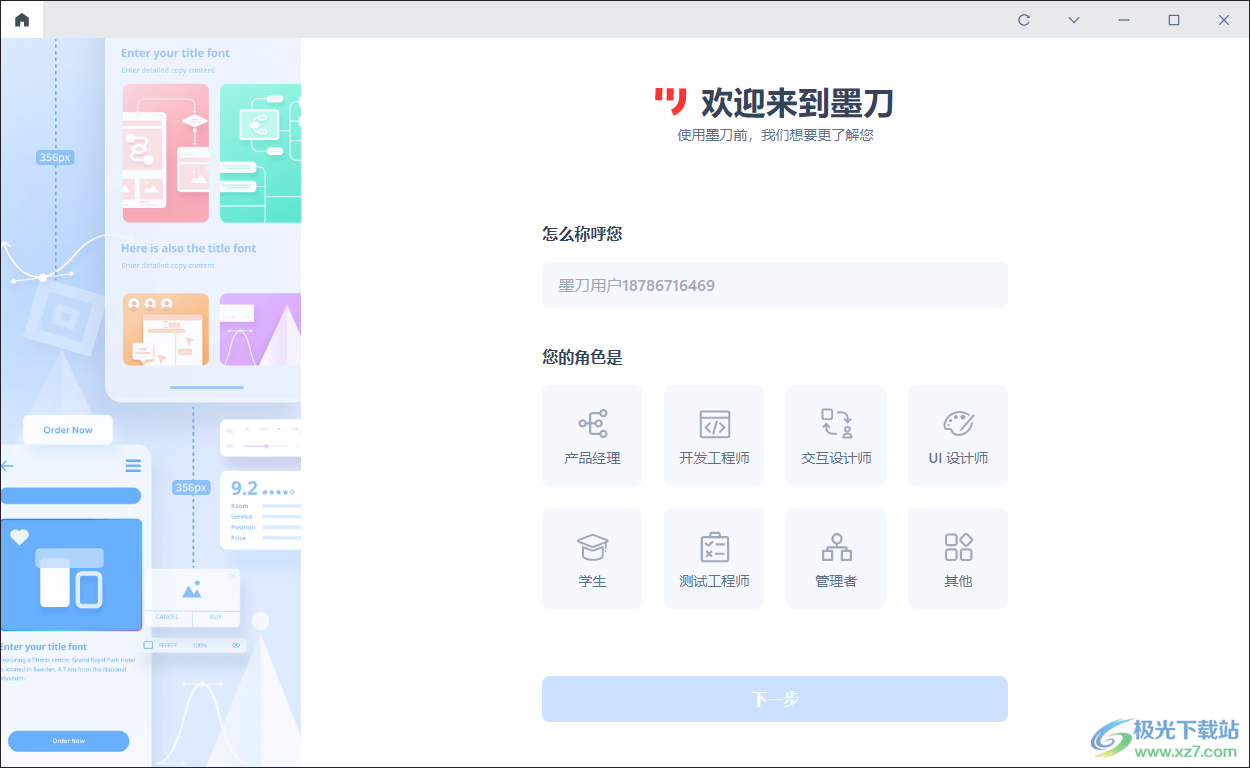The height and width of the screenshot is (768, 1250).
Task: Click the refresh icon in the title bar
Action: point(1023,19)
